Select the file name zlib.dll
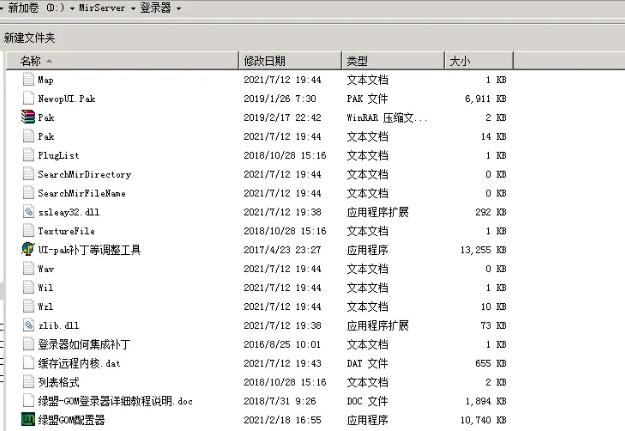 59,325
